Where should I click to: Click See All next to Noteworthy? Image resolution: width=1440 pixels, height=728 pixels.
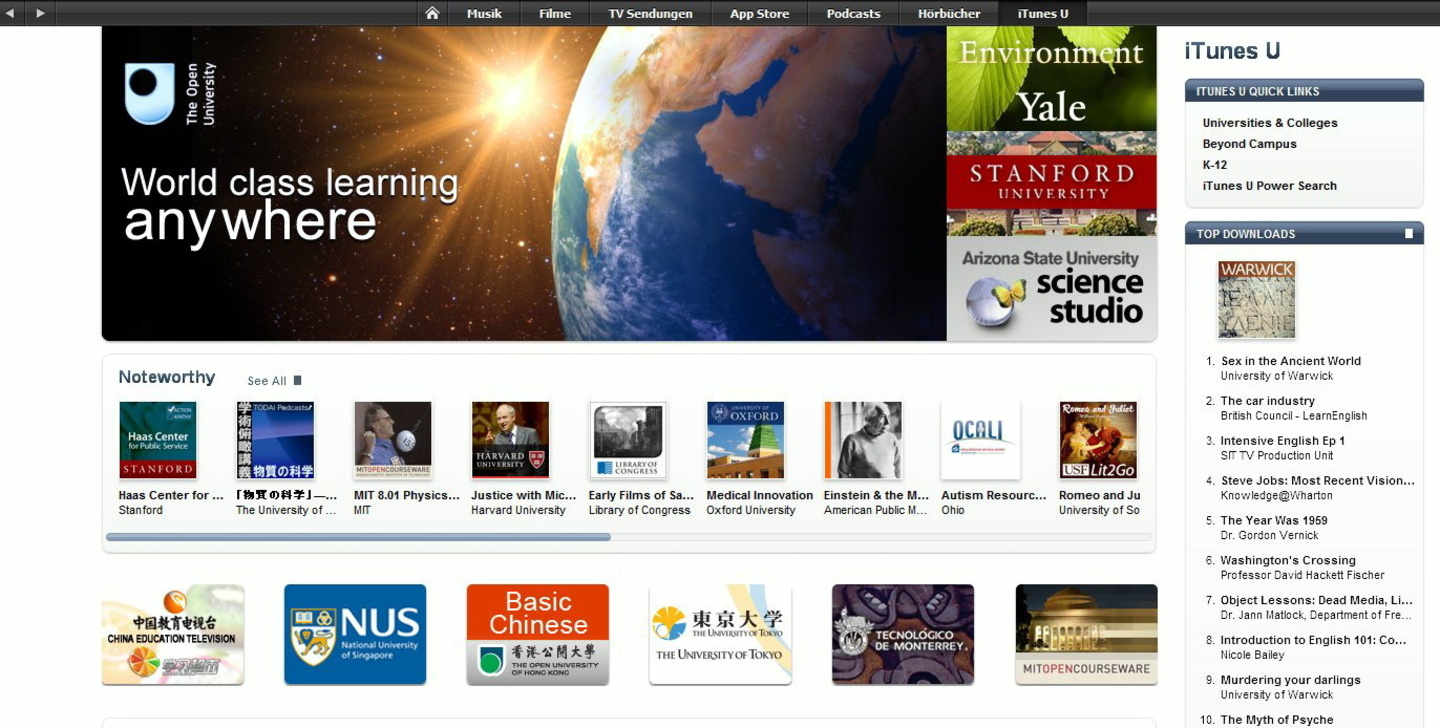click(267, 381)
